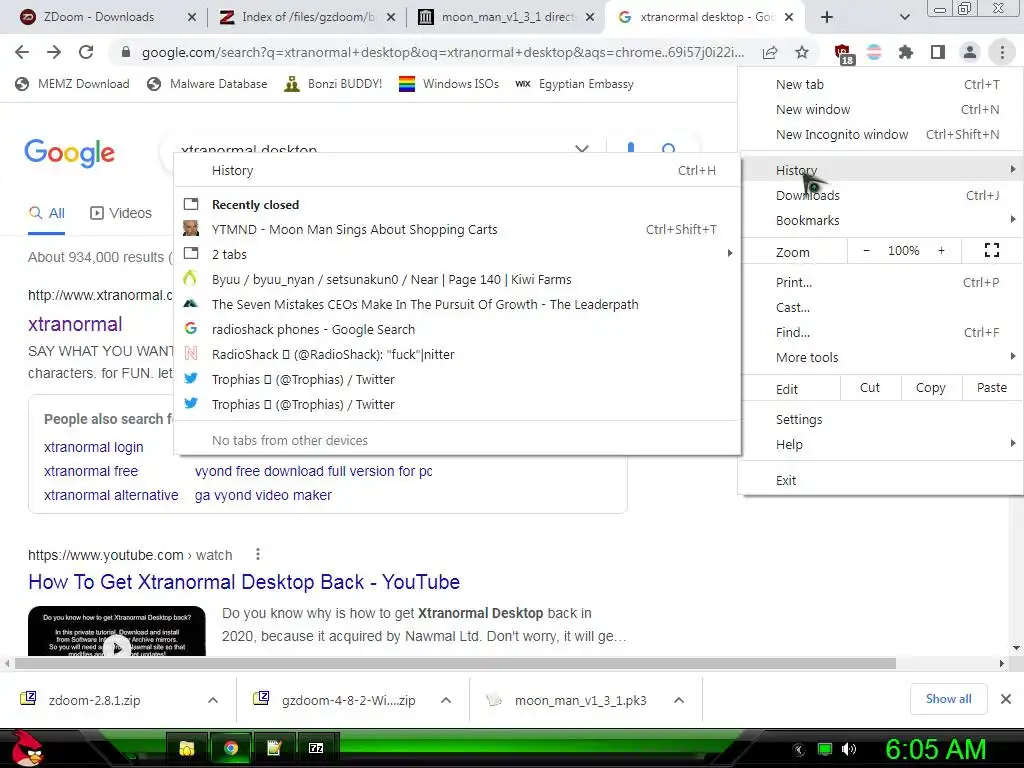Open How To Get Xtranormal Desktop Back result

[x=244, y=581]
